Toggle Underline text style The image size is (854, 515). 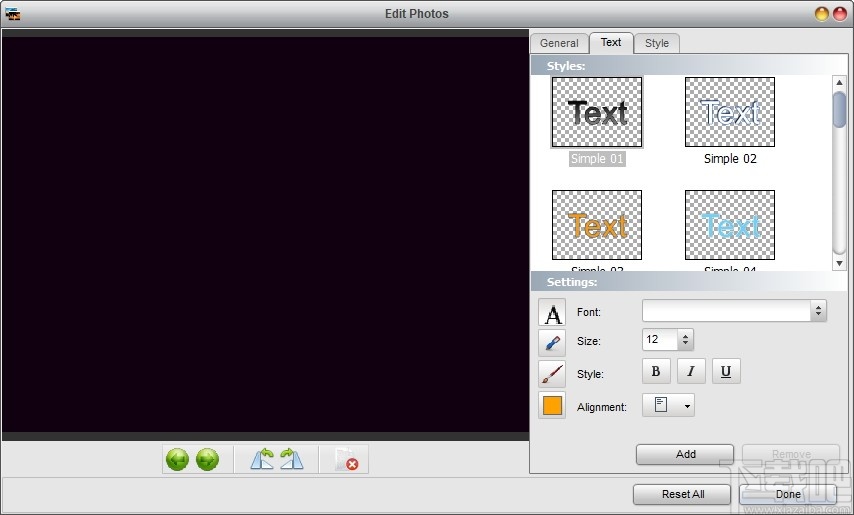click(726, 371)
